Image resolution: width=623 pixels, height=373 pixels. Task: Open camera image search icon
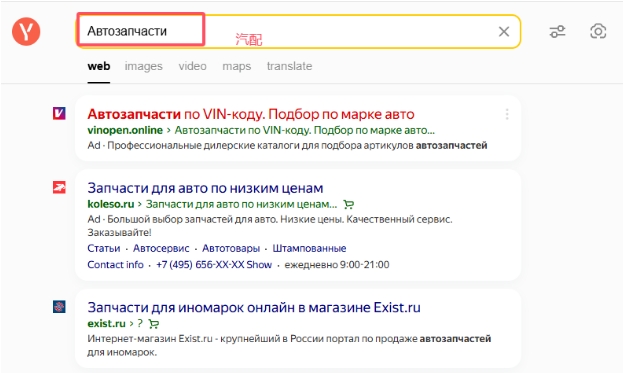pos(598,31)
